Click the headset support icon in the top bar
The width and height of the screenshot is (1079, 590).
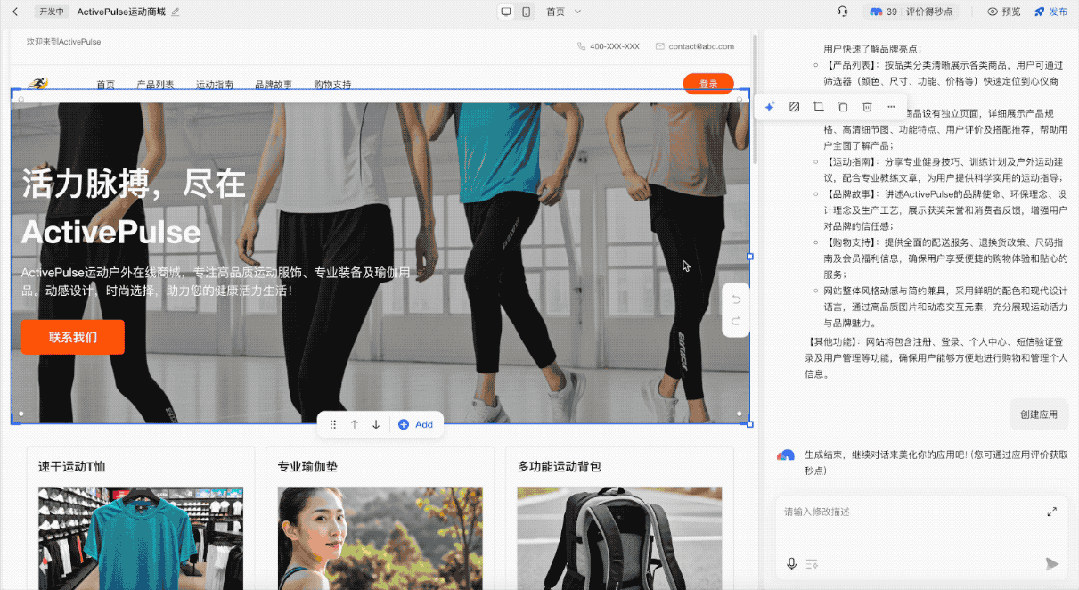coord(841,11)
